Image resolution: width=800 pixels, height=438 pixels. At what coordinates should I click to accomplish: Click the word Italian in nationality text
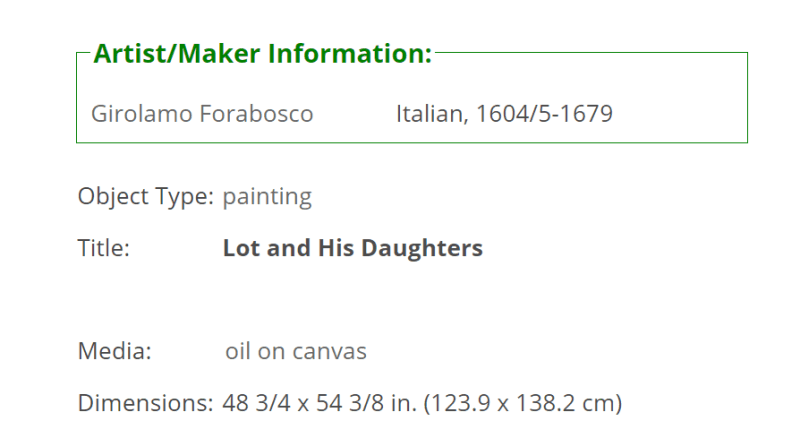432,113
